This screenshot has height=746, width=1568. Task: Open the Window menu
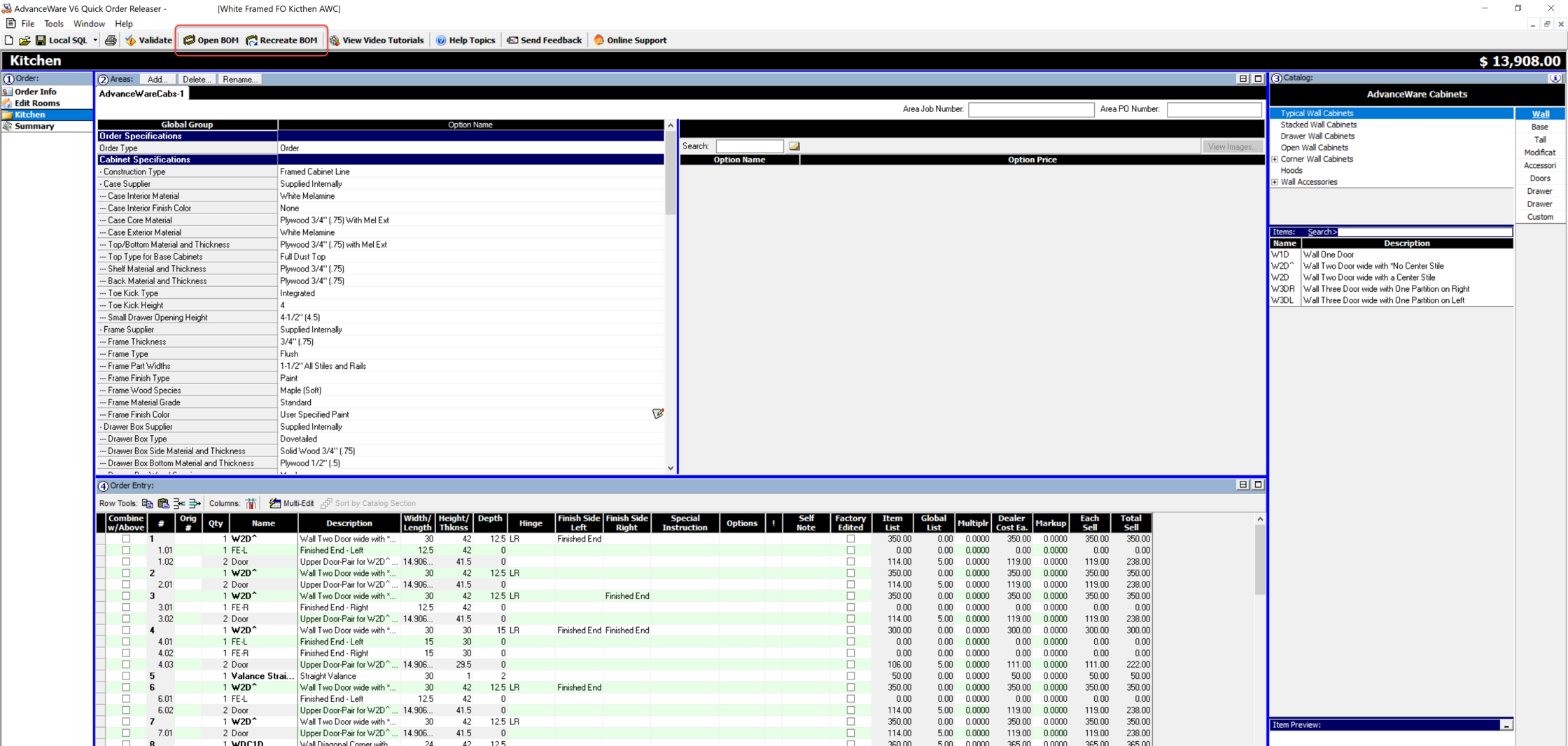click(x=89, y=23)
